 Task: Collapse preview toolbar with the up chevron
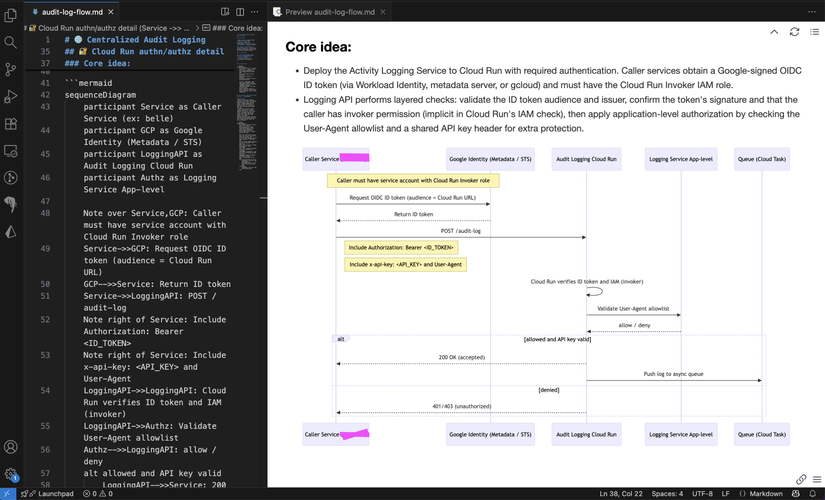774,32
